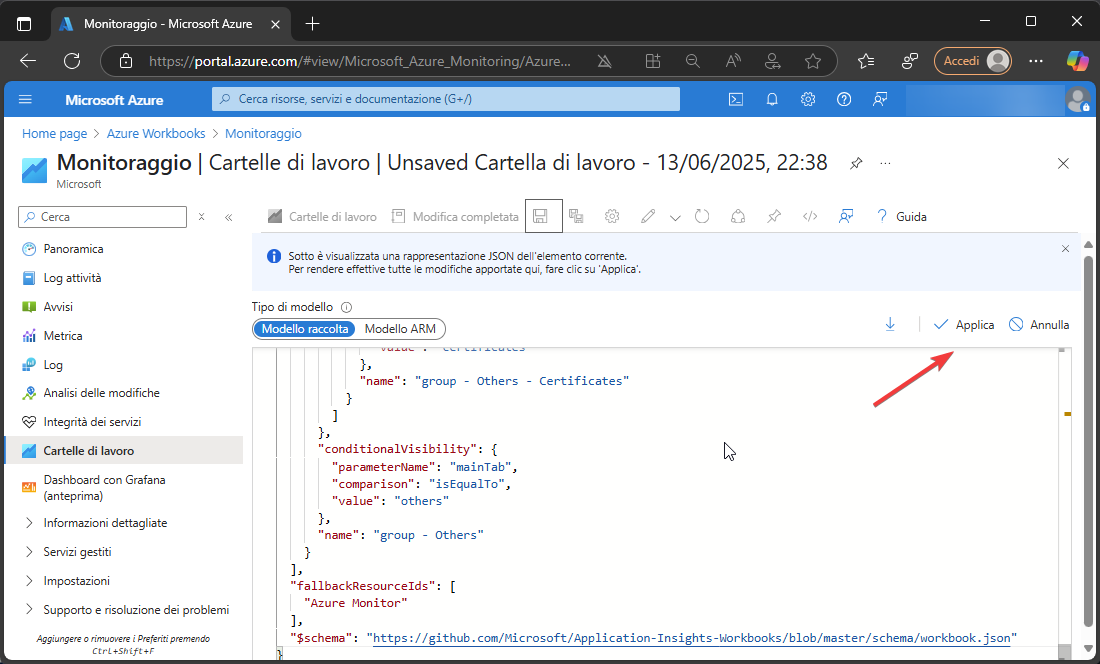Select the Modello raccolta template type
The image size is (1100, 664).
click(x=305, y=328)
